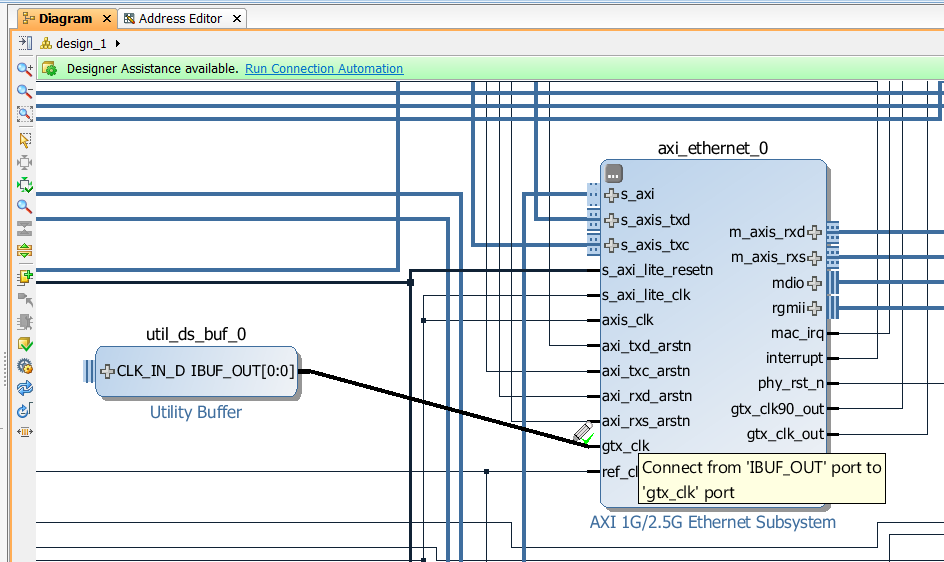Click the toolbar pin/collapse icon beside design_1

25,43
